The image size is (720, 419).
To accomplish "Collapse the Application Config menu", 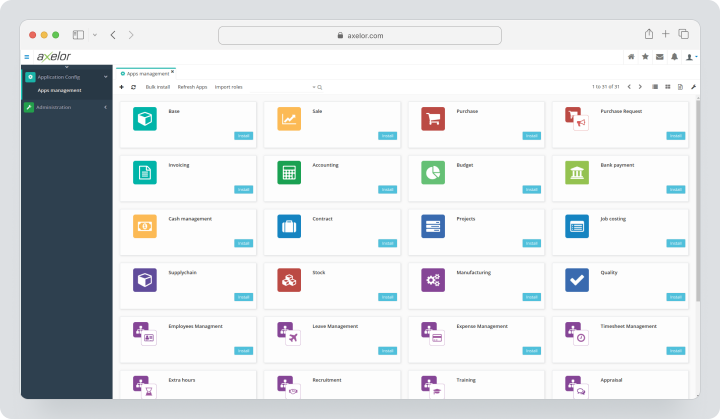I will 106,77.
